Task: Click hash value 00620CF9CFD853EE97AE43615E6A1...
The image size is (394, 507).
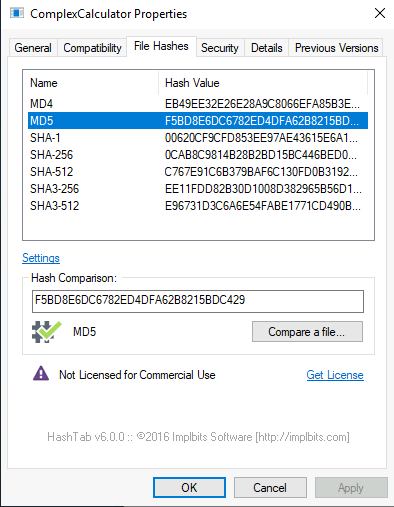Action: 261,138
